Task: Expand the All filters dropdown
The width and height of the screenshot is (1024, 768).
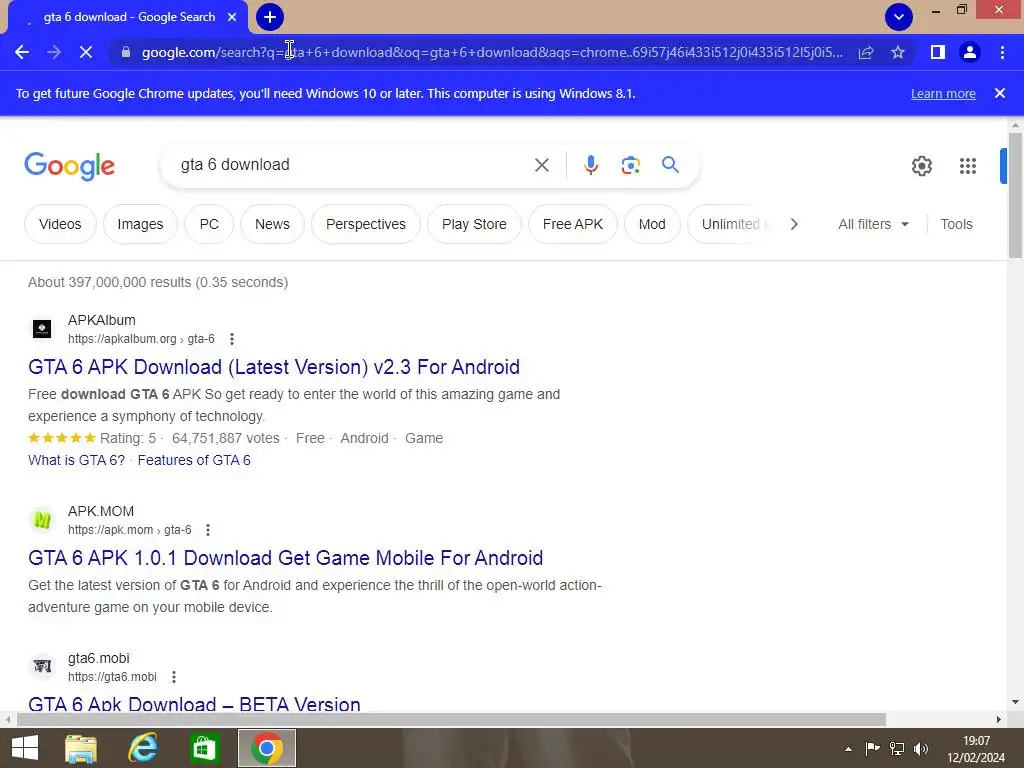Action: [x=873, y=224]
